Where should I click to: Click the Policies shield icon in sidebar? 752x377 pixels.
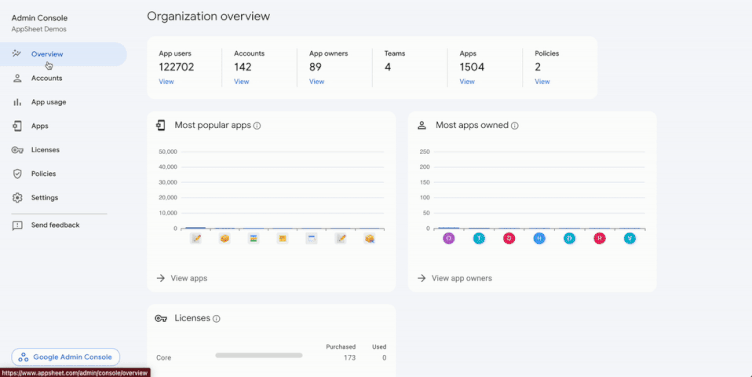coord(17,174)
